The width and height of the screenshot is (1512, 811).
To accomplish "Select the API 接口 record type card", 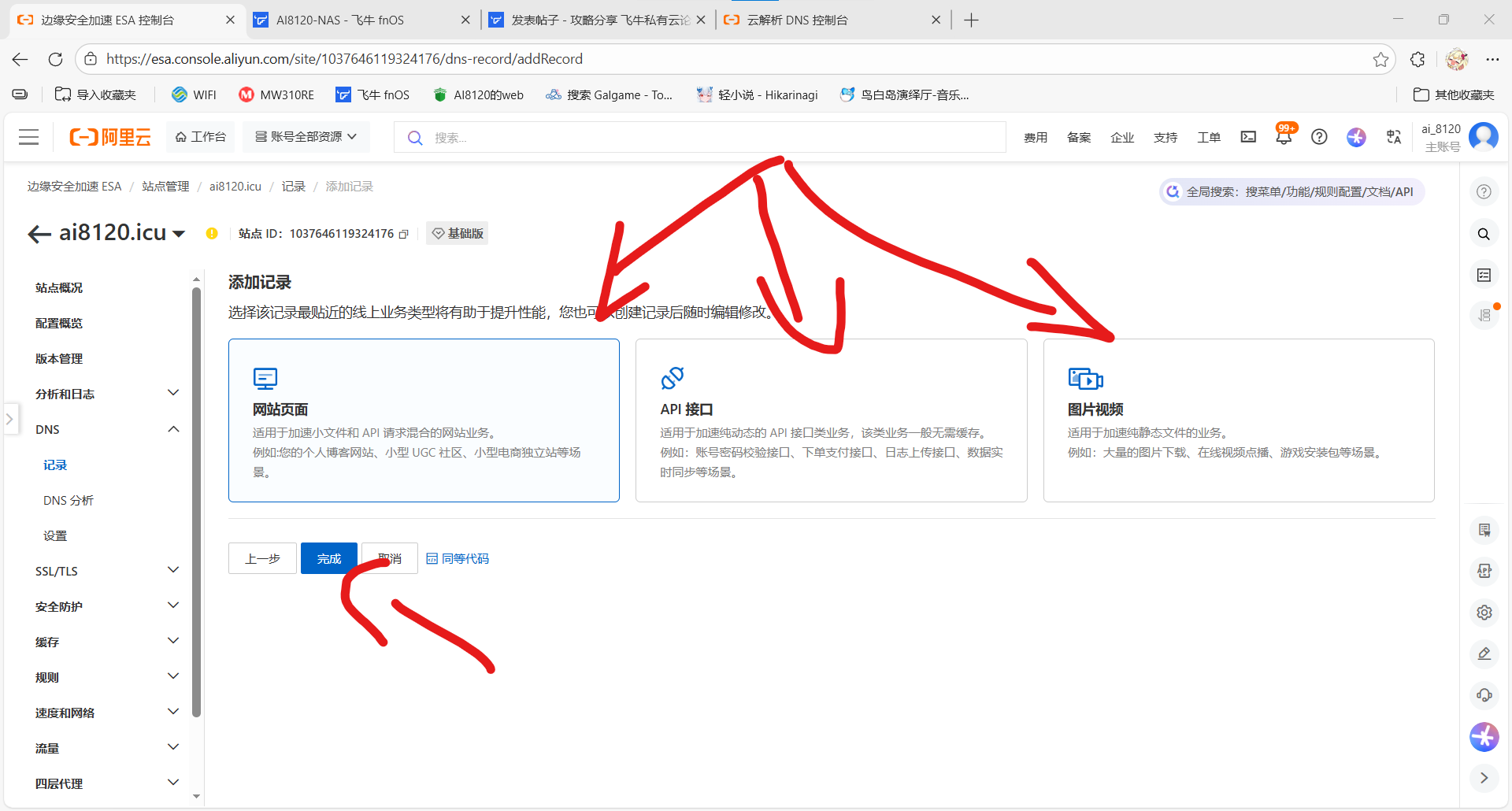I will tap(832, 420).
